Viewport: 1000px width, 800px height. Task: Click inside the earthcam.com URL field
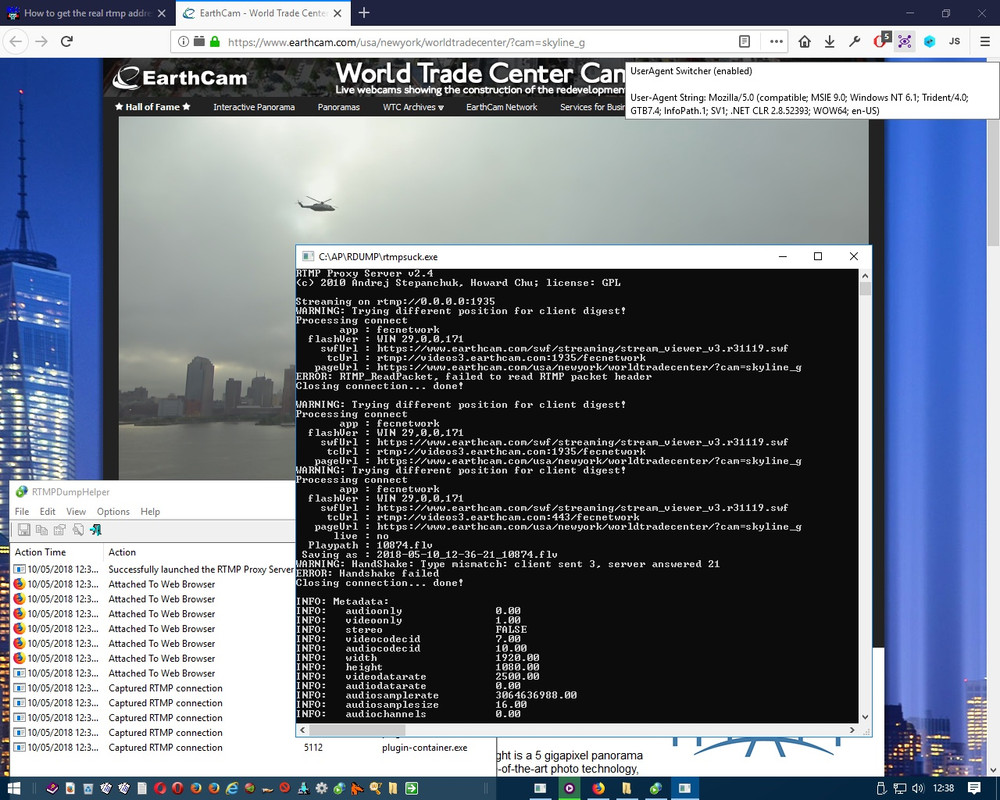tap(478, 42)
